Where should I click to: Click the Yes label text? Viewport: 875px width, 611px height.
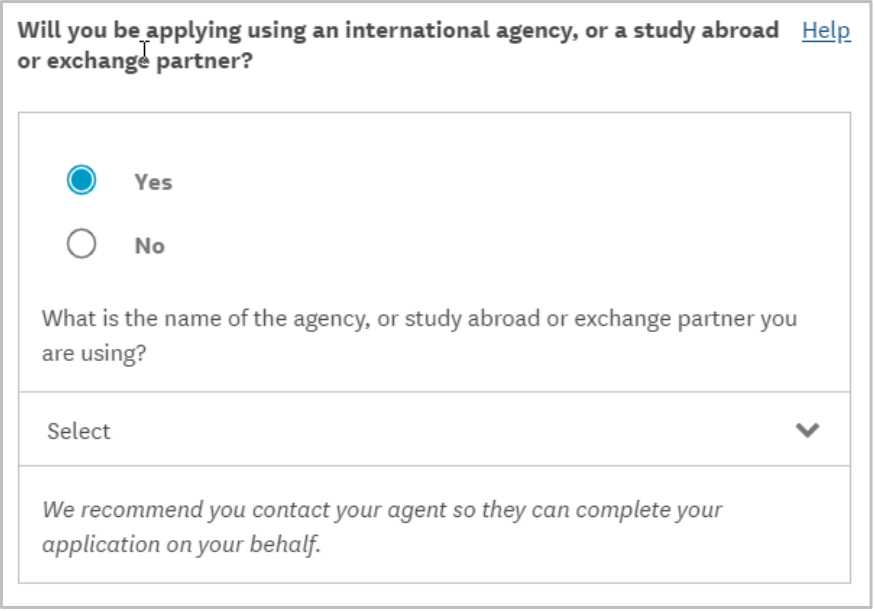pos(150,182)
